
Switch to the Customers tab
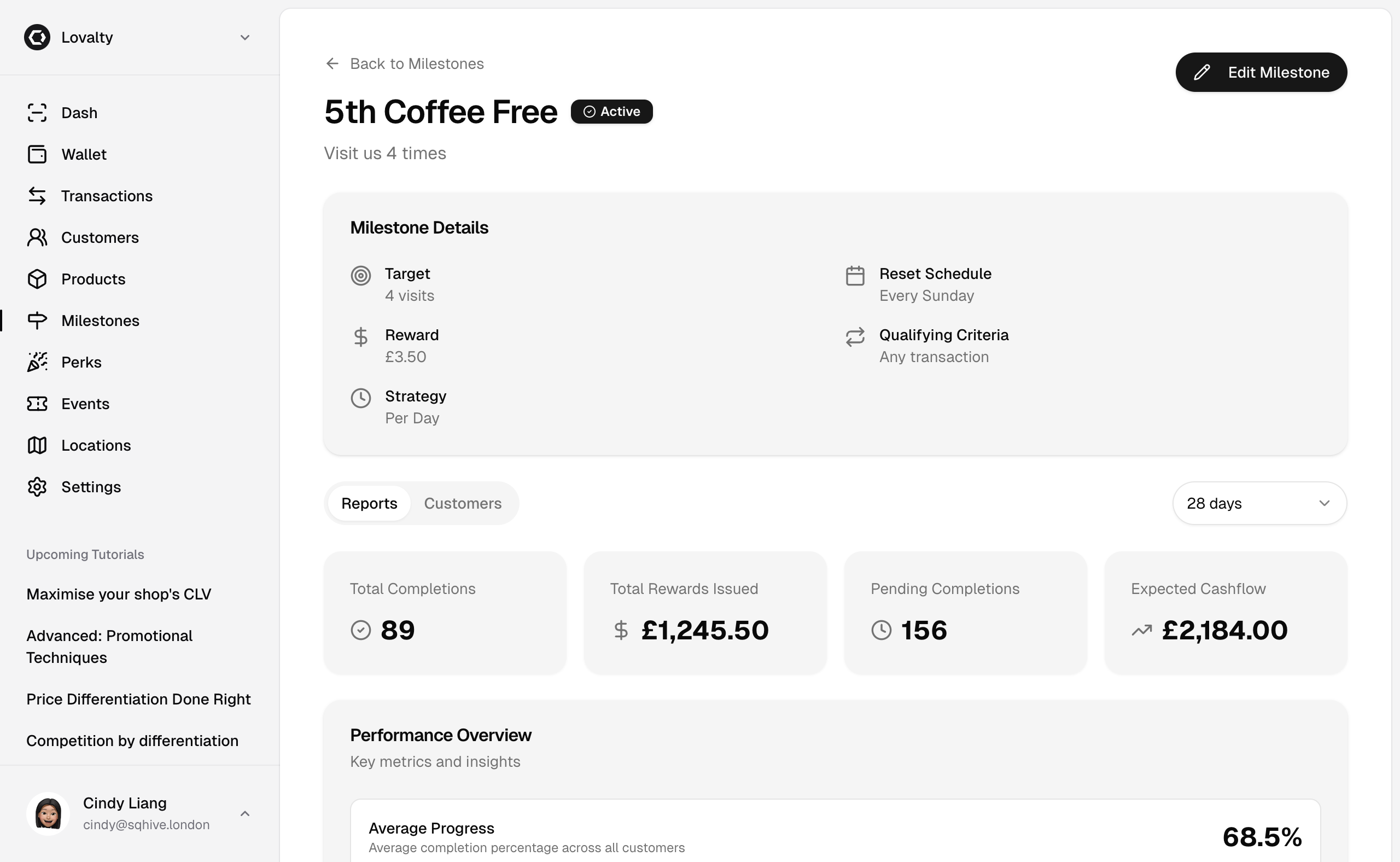pos(462,503)
